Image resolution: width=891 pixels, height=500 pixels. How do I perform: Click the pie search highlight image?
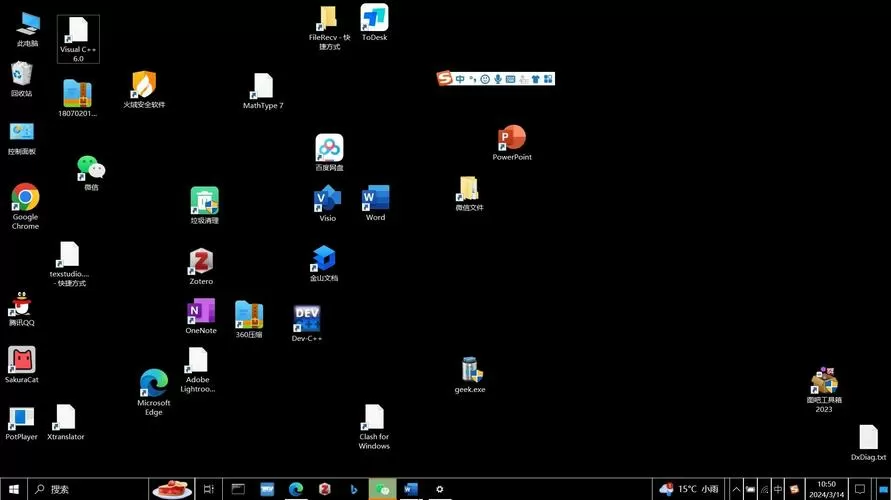172,489
